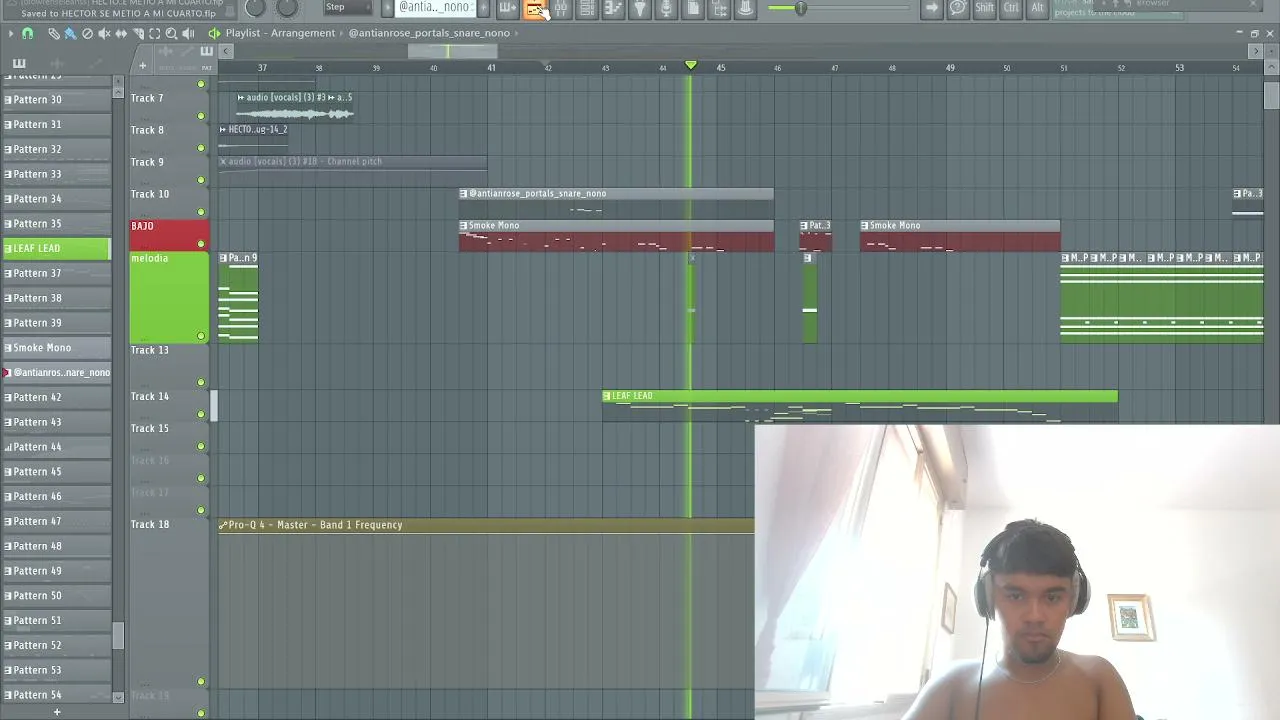Enable the magnet snap option
The height and width of the screenshot is (720, 1280).
pos(27,33)
